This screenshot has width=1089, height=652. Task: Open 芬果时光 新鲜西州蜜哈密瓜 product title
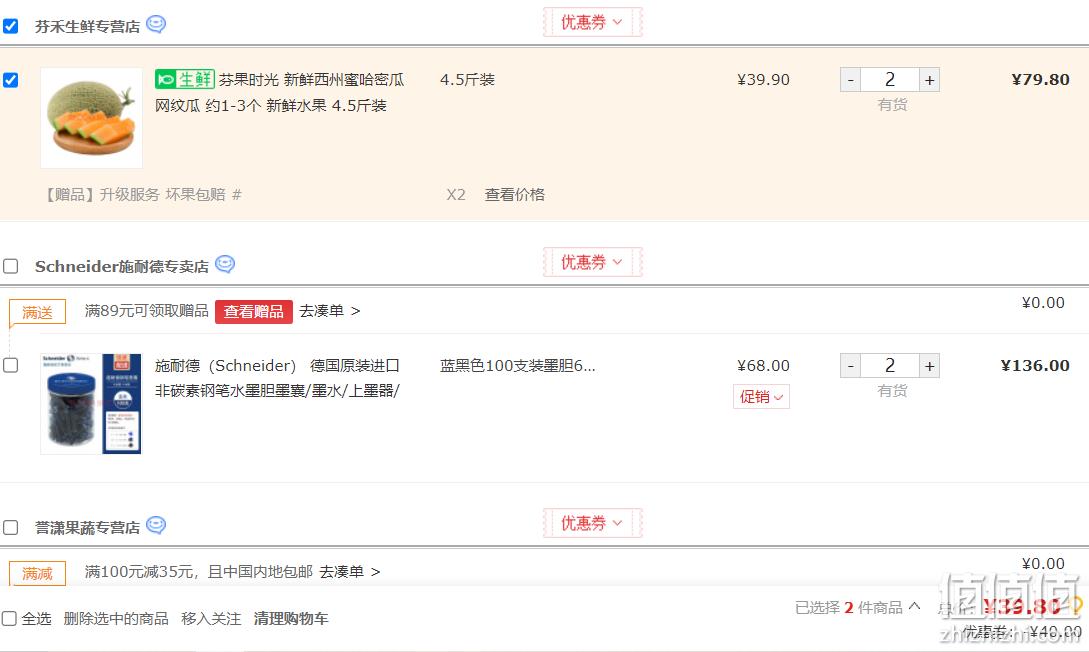point(279,92)
